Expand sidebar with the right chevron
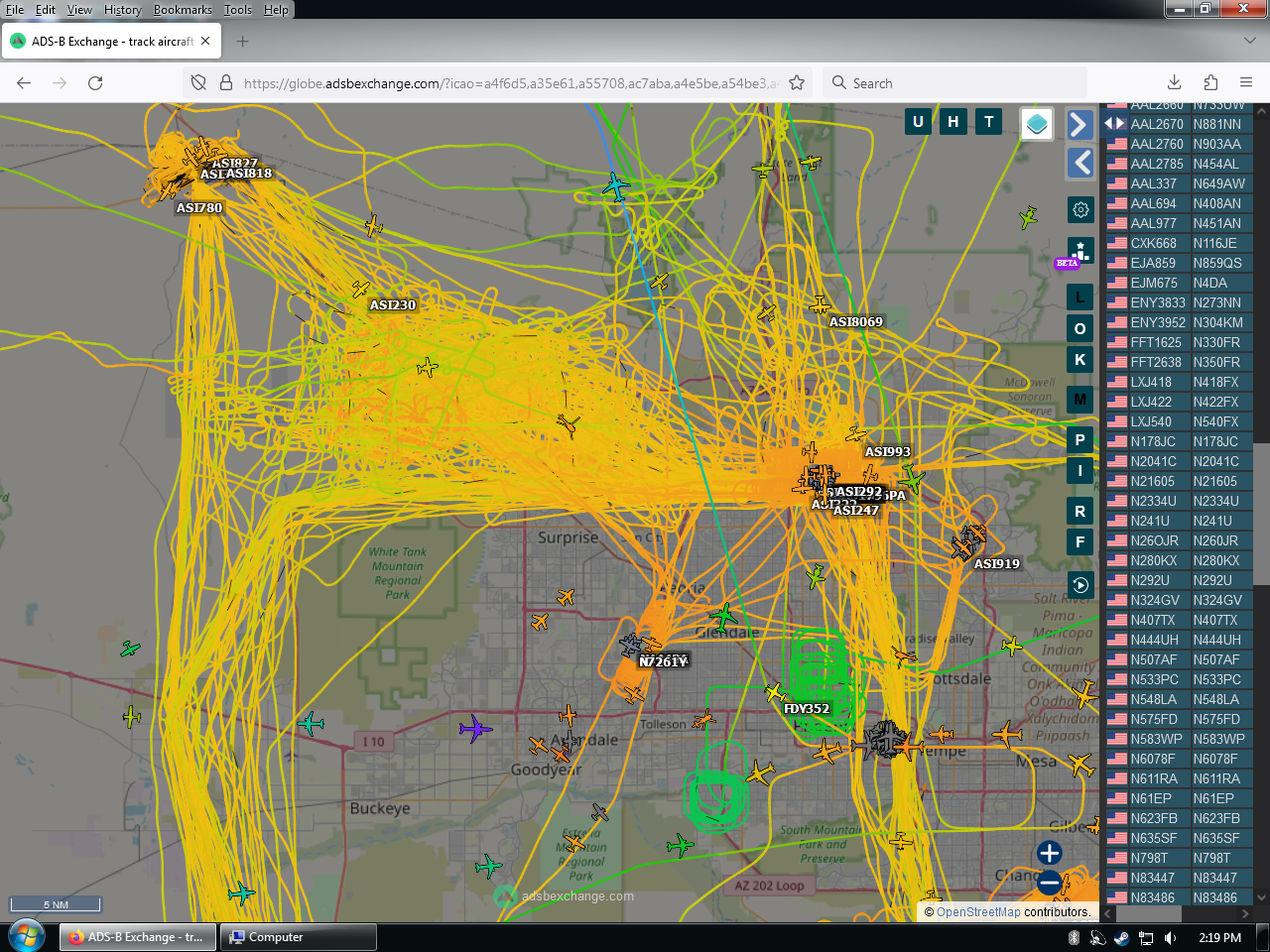Viewport: 1270px width, 952px height. tap(1080, 125)
